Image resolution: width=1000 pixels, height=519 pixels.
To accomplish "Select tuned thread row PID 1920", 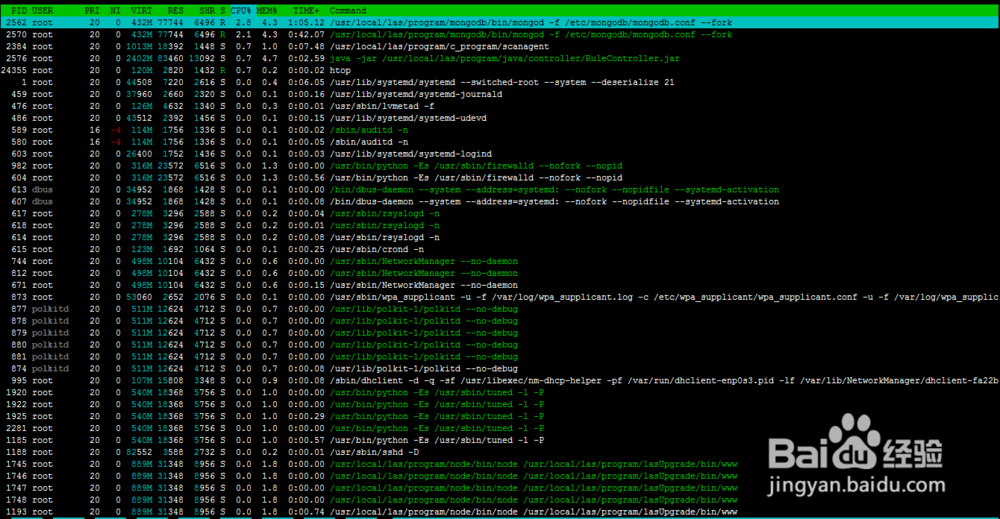I will point(500,393).
